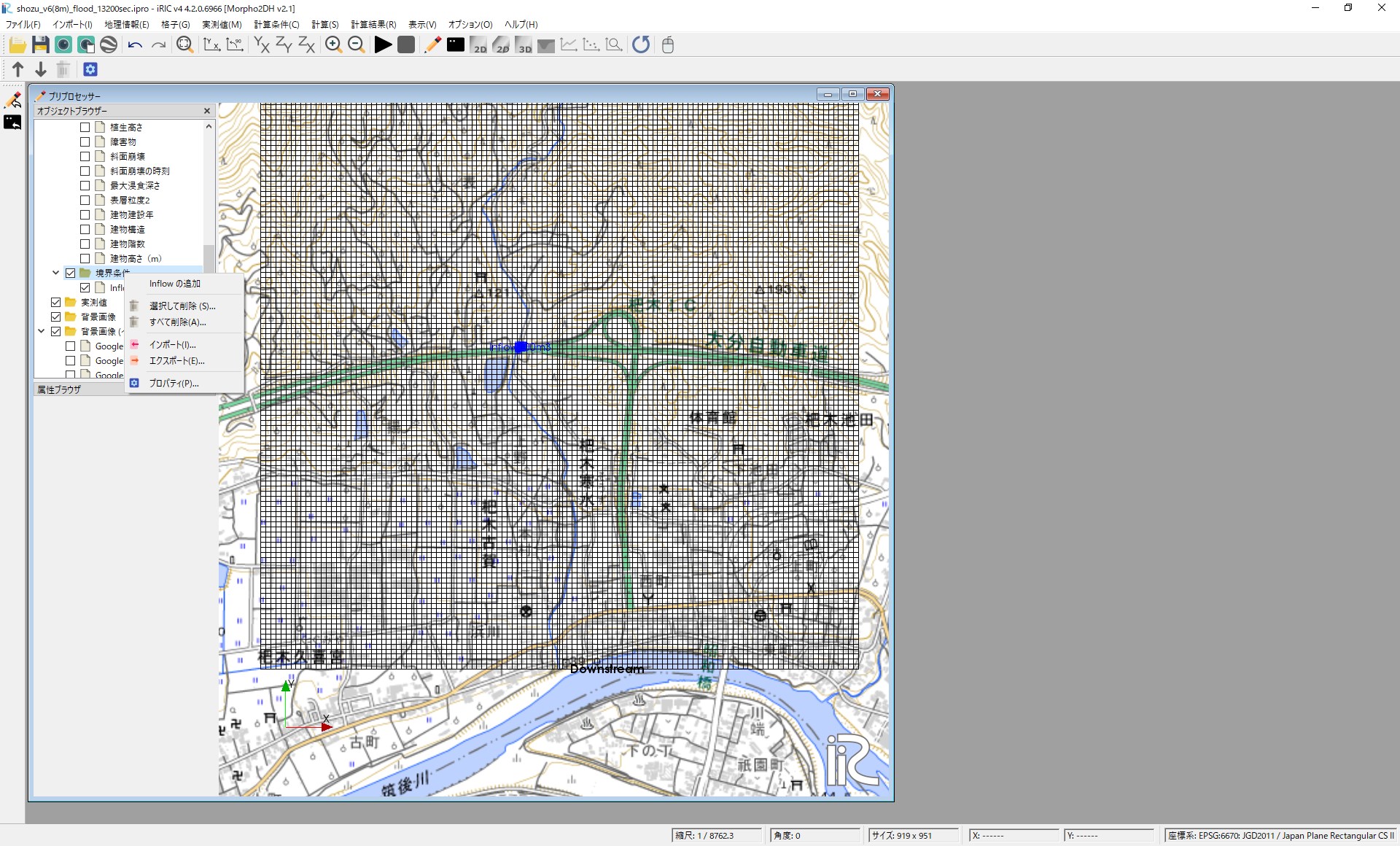This screenshot has height=846, width=1400.
Task: Open the インポート(I) menu in menu bar
Action: (72, 24)
